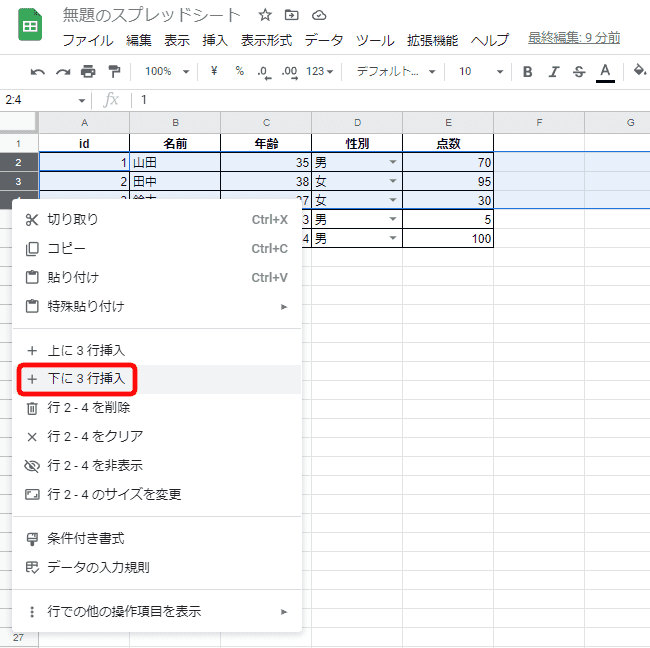650x648 pixels.
Task: Open the データ menu
Action: click(x=324, y=40)
